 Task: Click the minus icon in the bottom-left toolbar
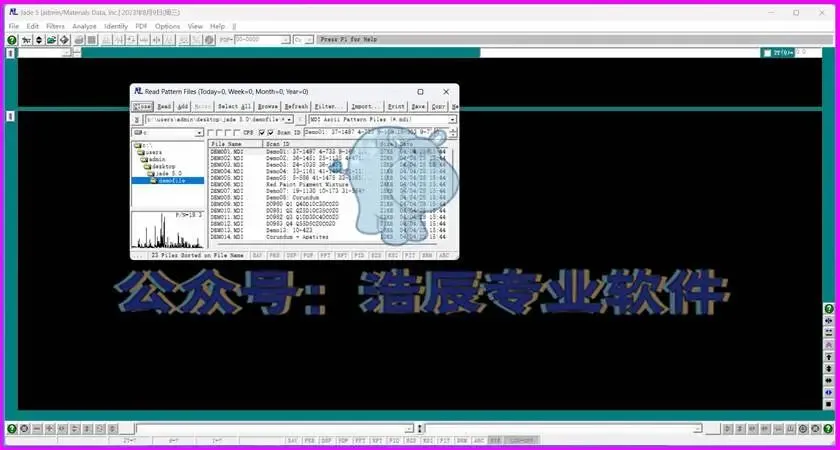[37, 429]
